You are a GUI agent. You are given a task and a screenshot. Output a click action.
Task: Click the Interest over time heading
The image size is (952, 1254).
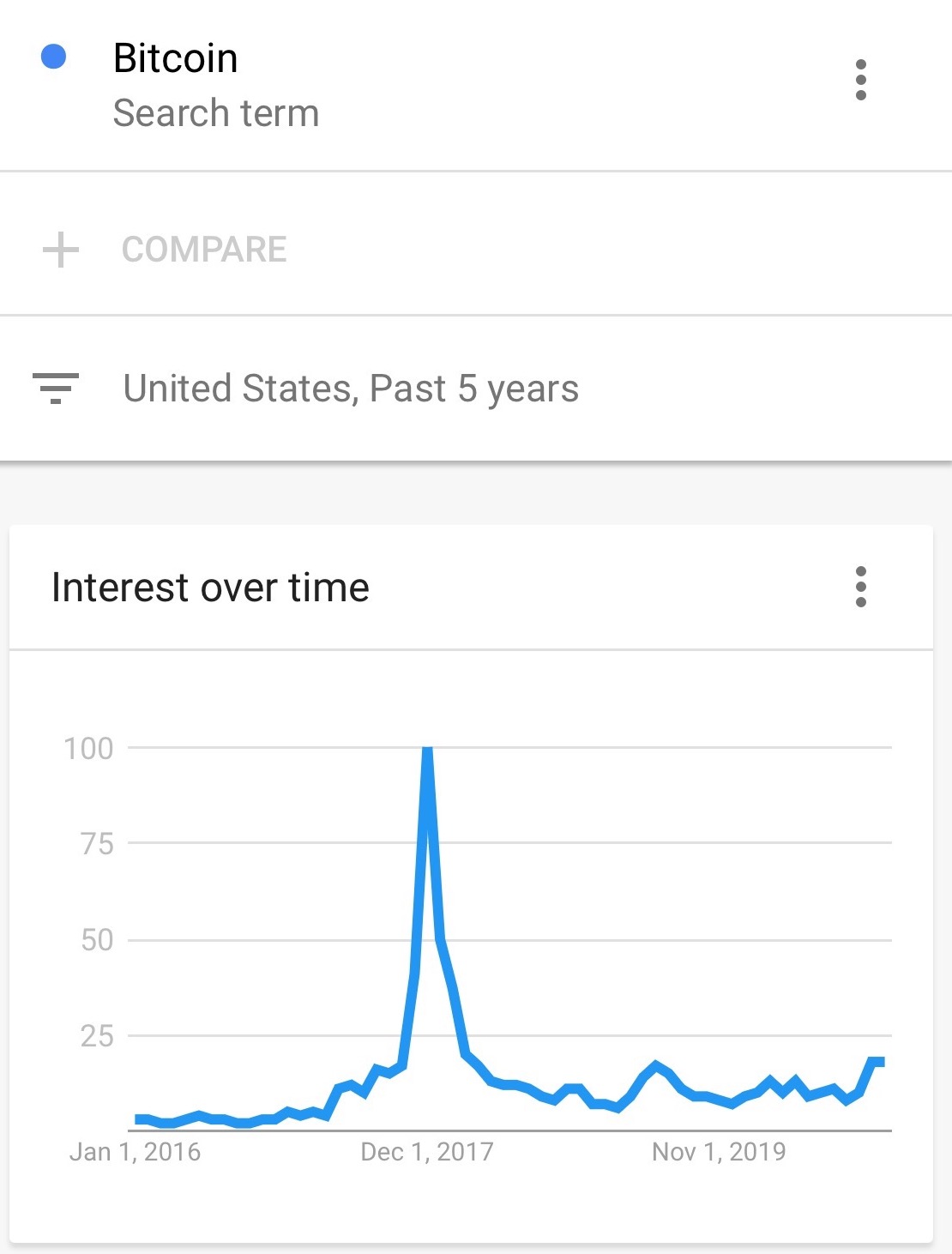(210, 588)
